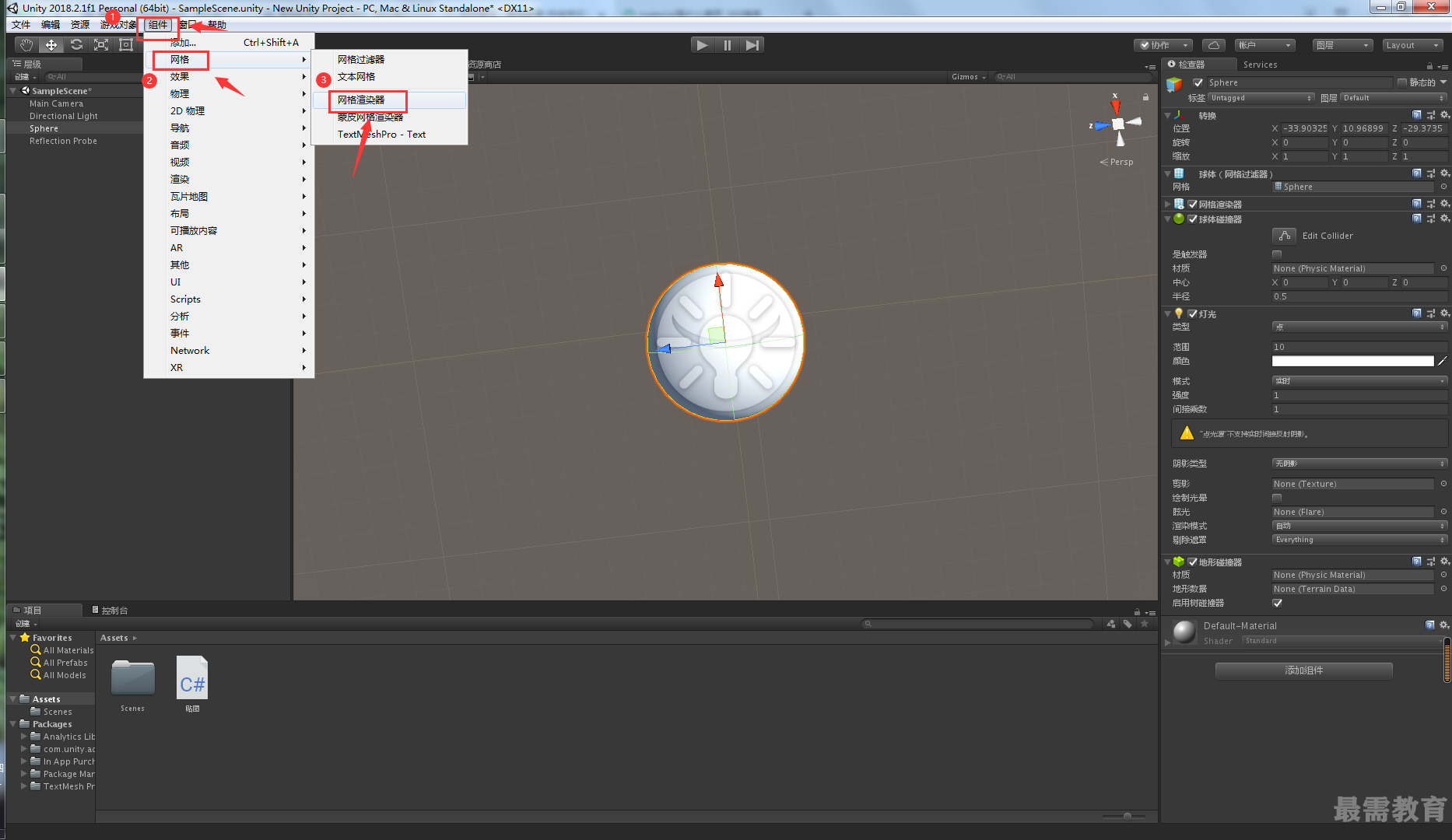Click the Sphere object cube icon in Inspector
The width and height of the screenshot is (1452, 840).
coord(1174,85)
